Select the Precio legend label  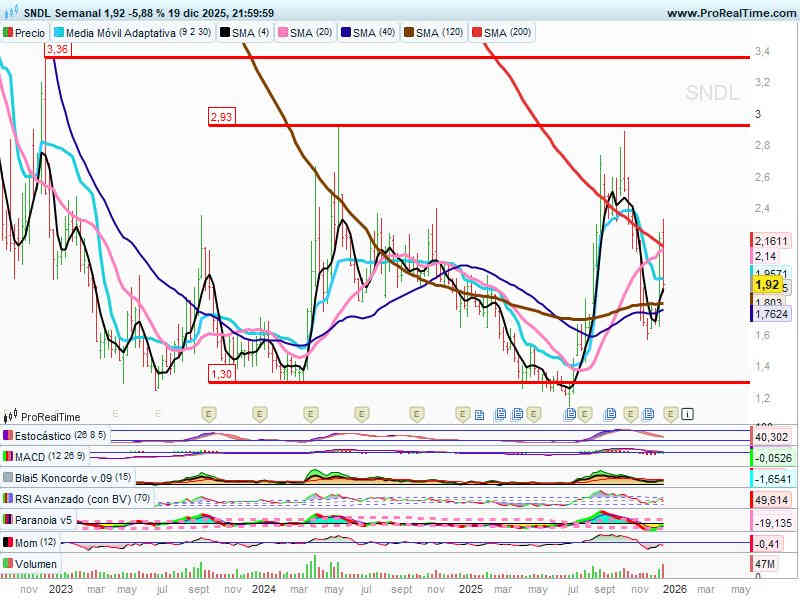30,33
